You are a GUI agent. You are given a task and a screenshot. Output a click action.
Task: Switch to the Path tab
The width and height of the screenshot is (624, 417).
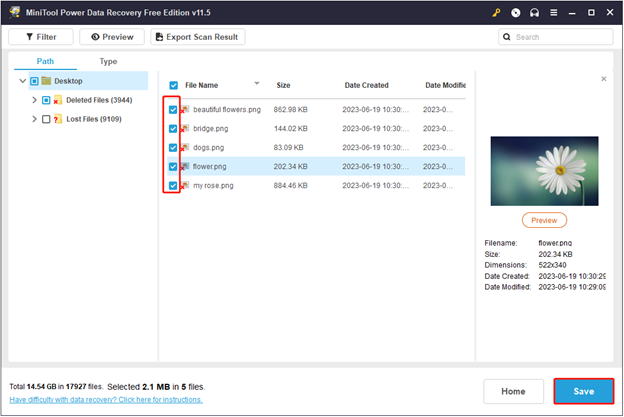45,61
